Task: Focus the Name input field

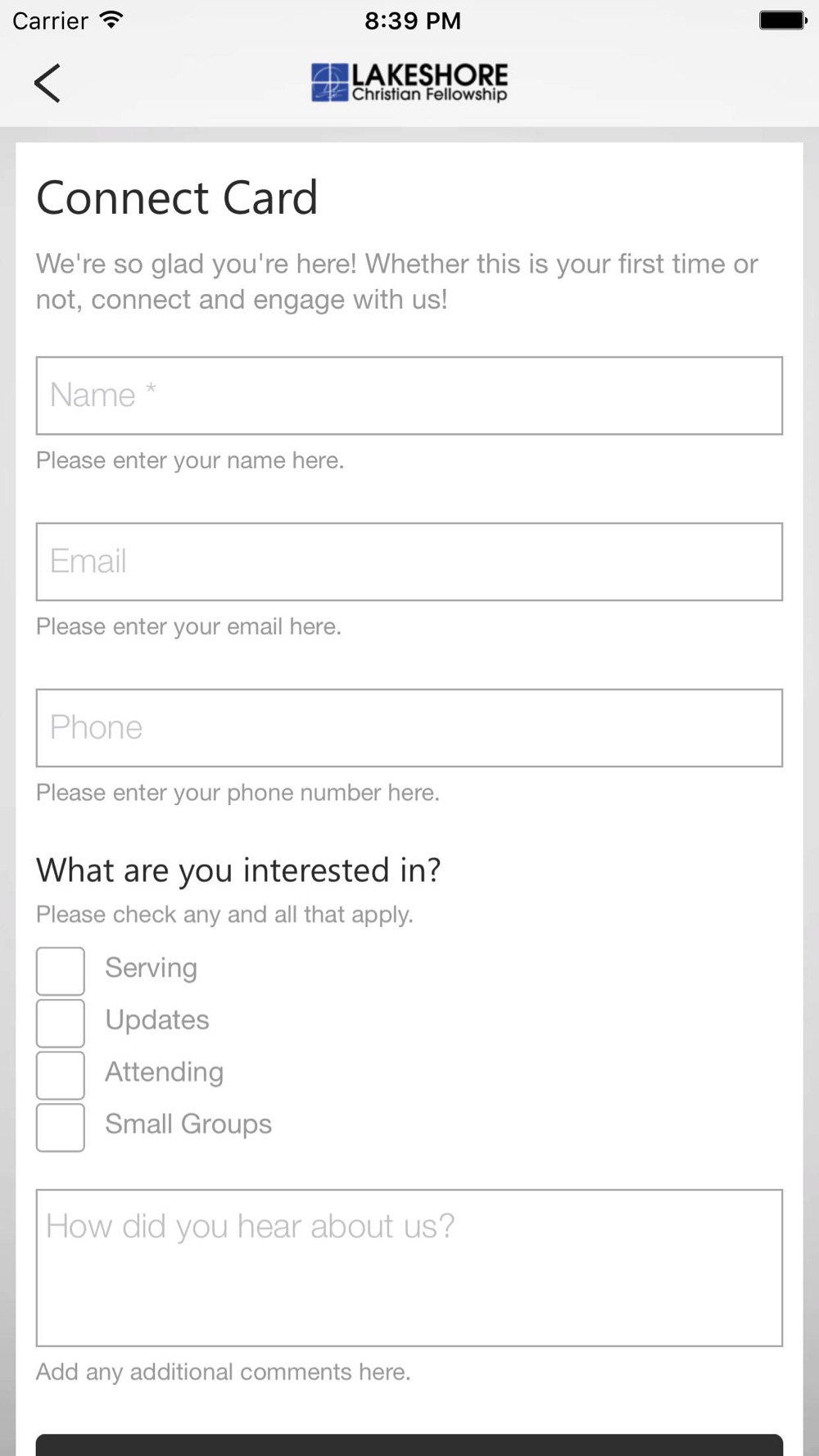Action: click(x=409, y=396)
